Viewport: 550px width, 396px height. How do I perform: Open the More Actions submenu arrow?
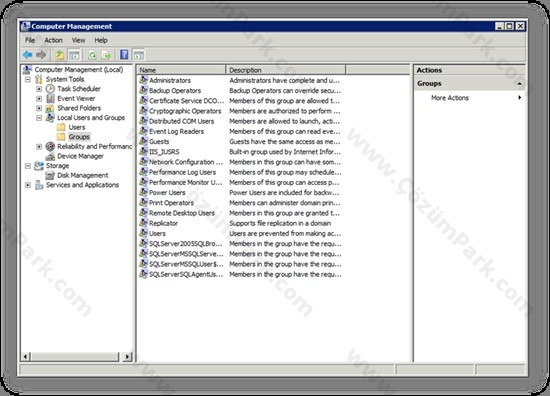click(x=519, y=98)
